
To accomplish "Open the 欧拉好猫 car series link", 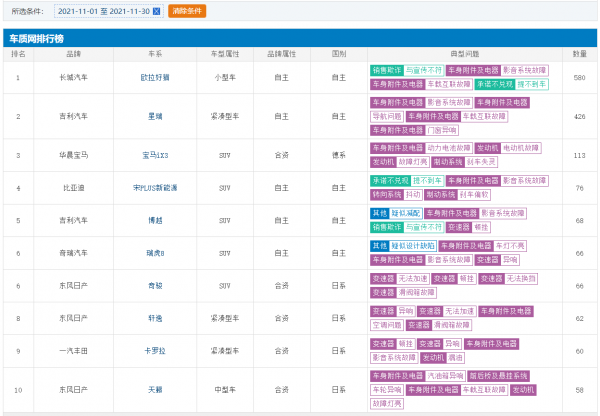I will point(155,76).
